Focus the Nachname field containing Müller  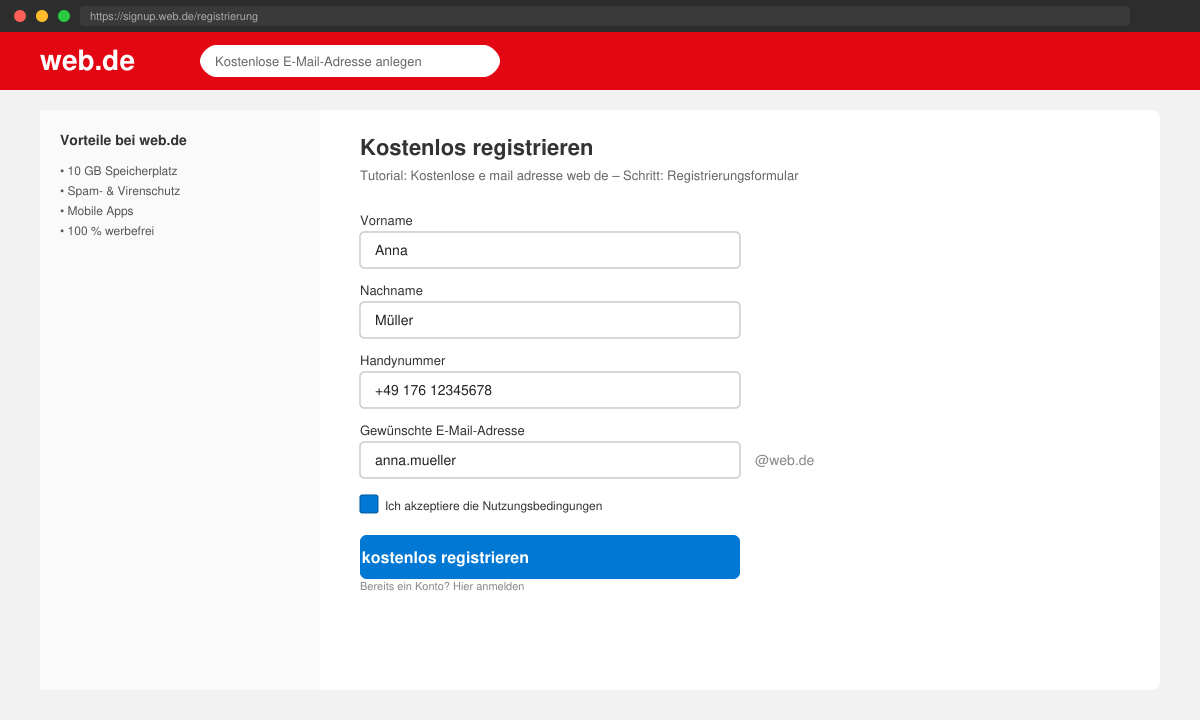pyautogui.click(x=550, y=320)
